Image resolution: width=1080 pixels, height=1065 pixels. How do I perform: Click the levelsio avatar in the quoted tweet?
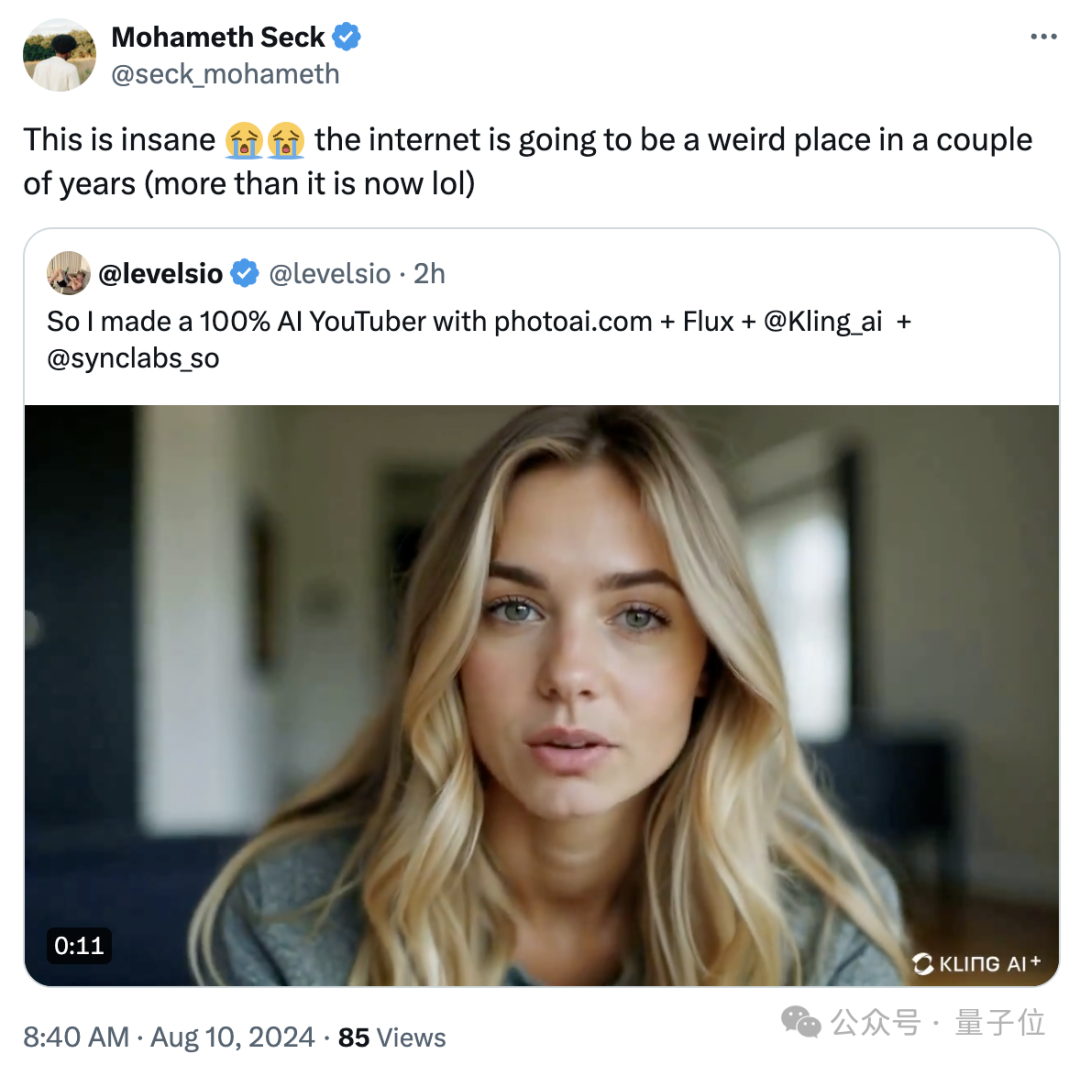69,273
